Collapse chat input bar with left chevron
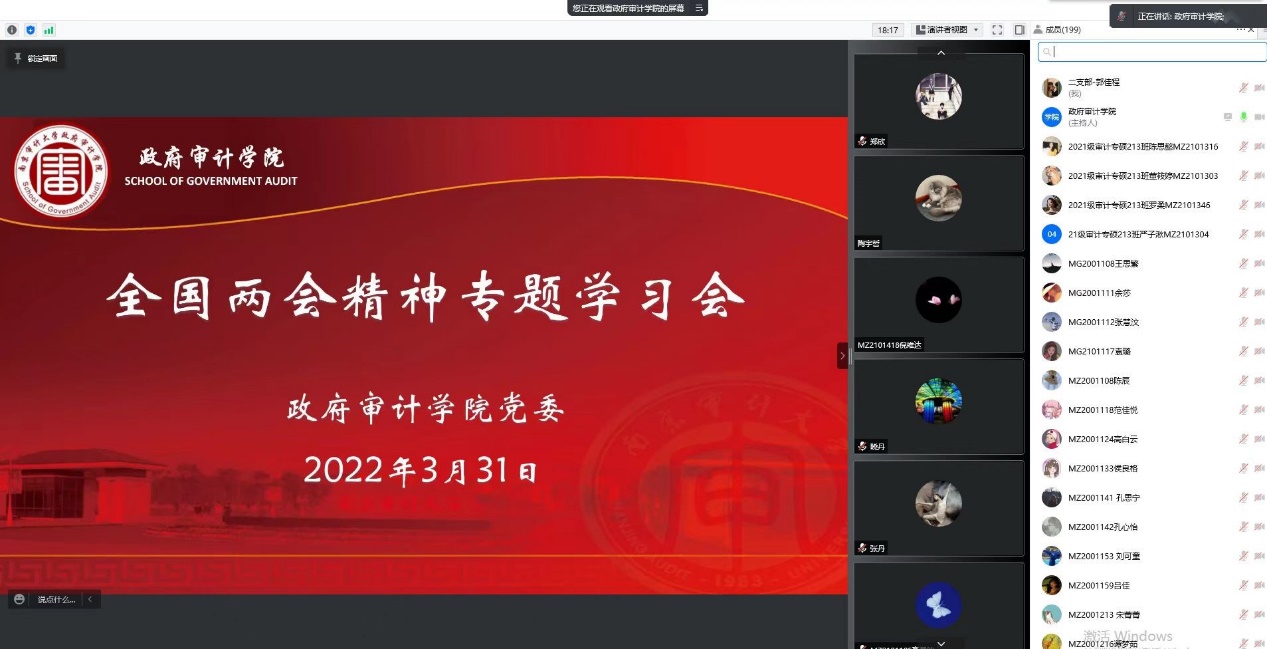 (90, 599)
